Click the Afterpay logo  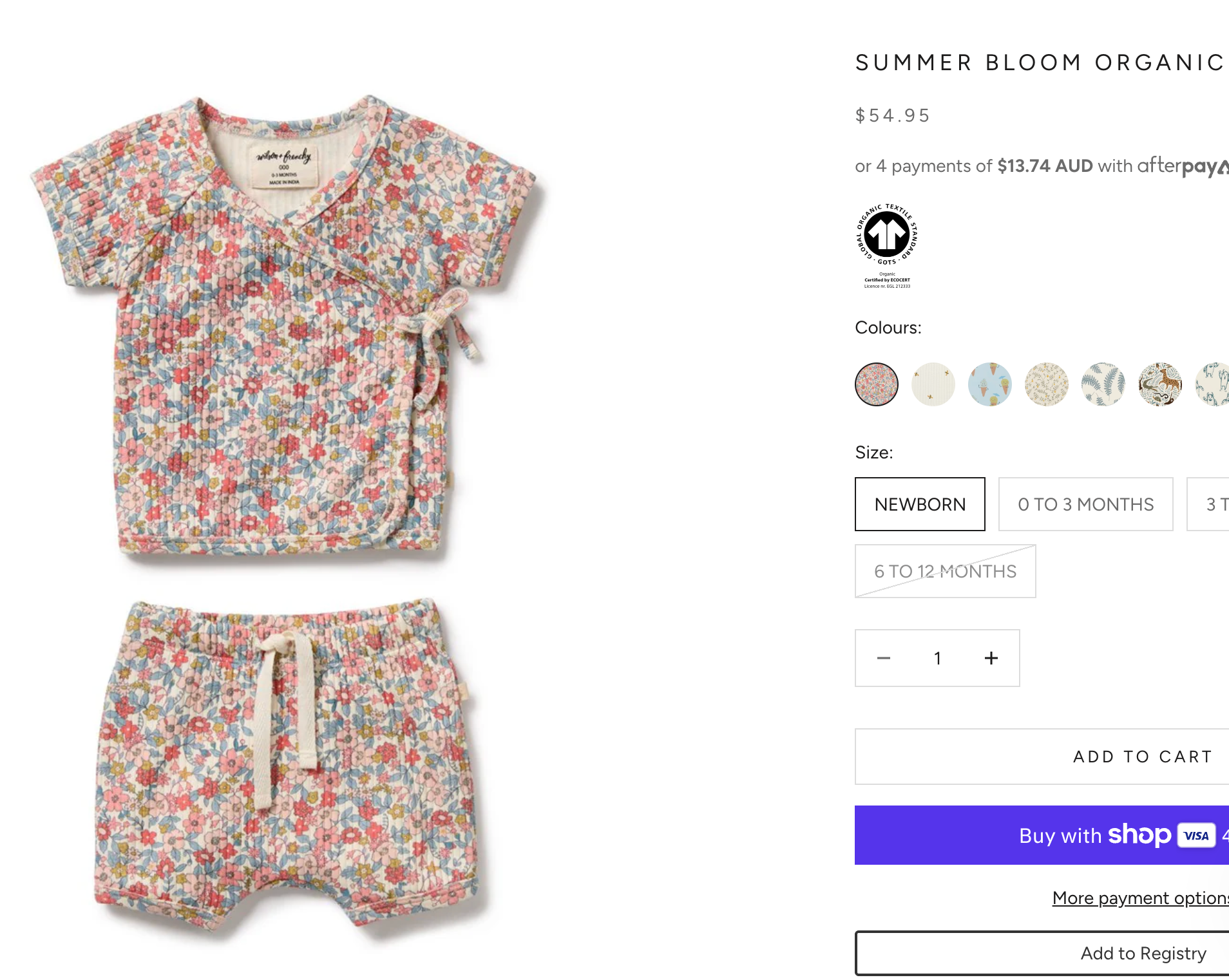(1183, 166)
